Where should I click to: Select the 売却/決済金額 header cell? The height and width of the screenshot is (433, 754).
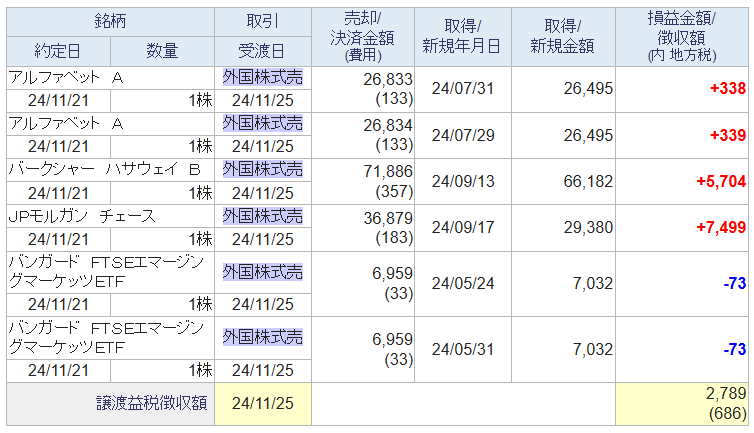pyautogui.click(x=363, y=37)
